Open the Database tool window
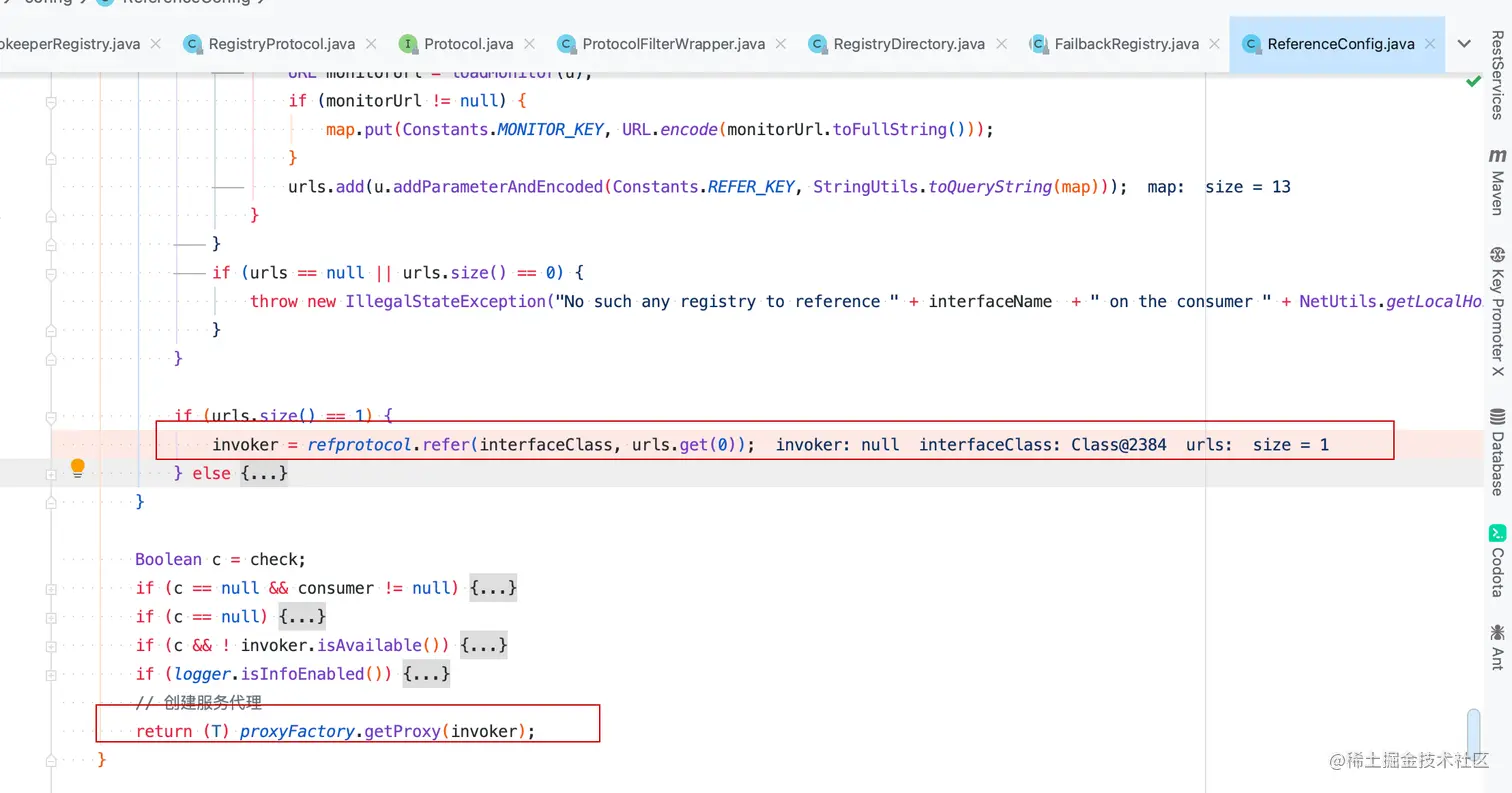This screenshot has width=1512, height=793. (x=1497, y=451)
